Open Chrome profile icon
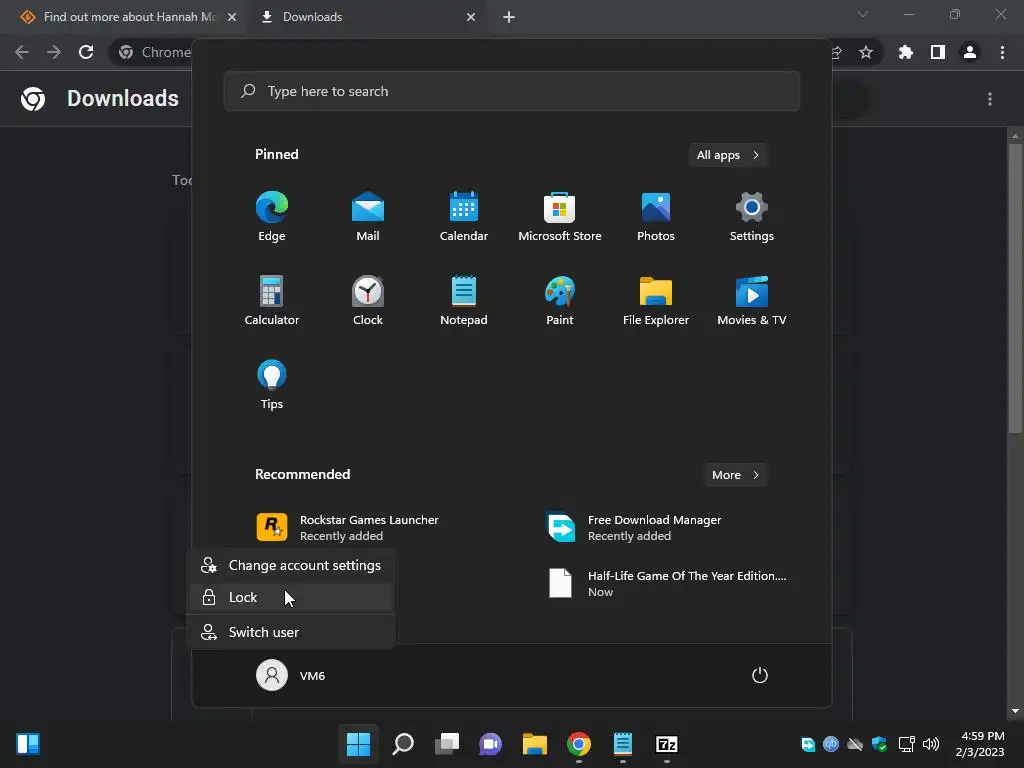This screenshot has height=768, width=1024. point(970,52)
